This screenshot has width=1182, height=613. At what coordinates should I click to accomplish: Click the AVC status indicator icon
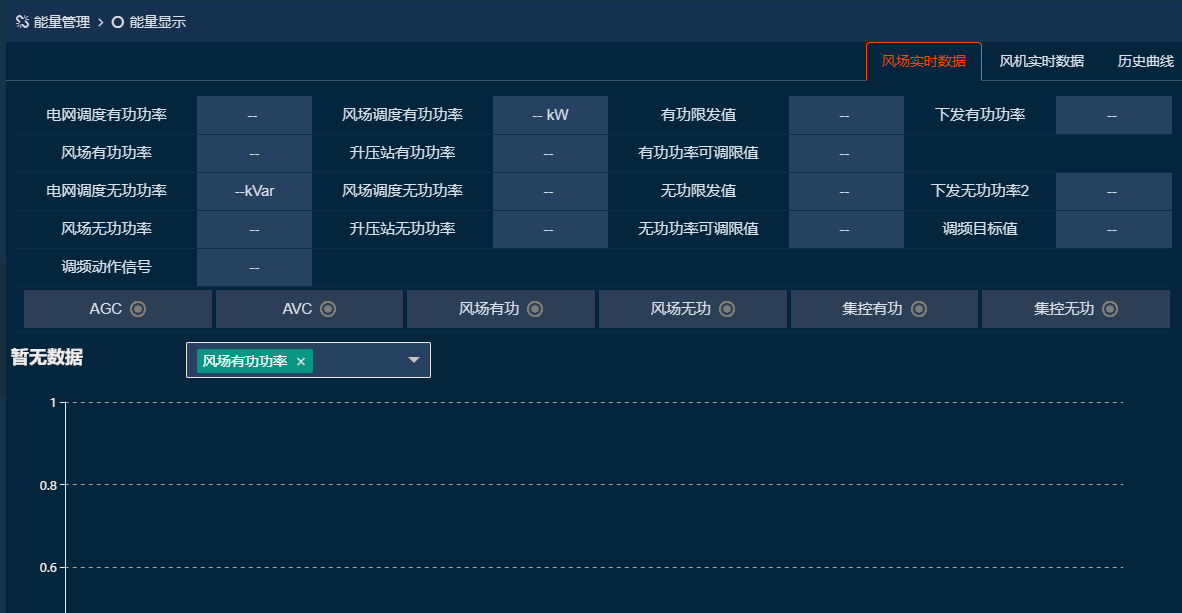pos(328,309)
